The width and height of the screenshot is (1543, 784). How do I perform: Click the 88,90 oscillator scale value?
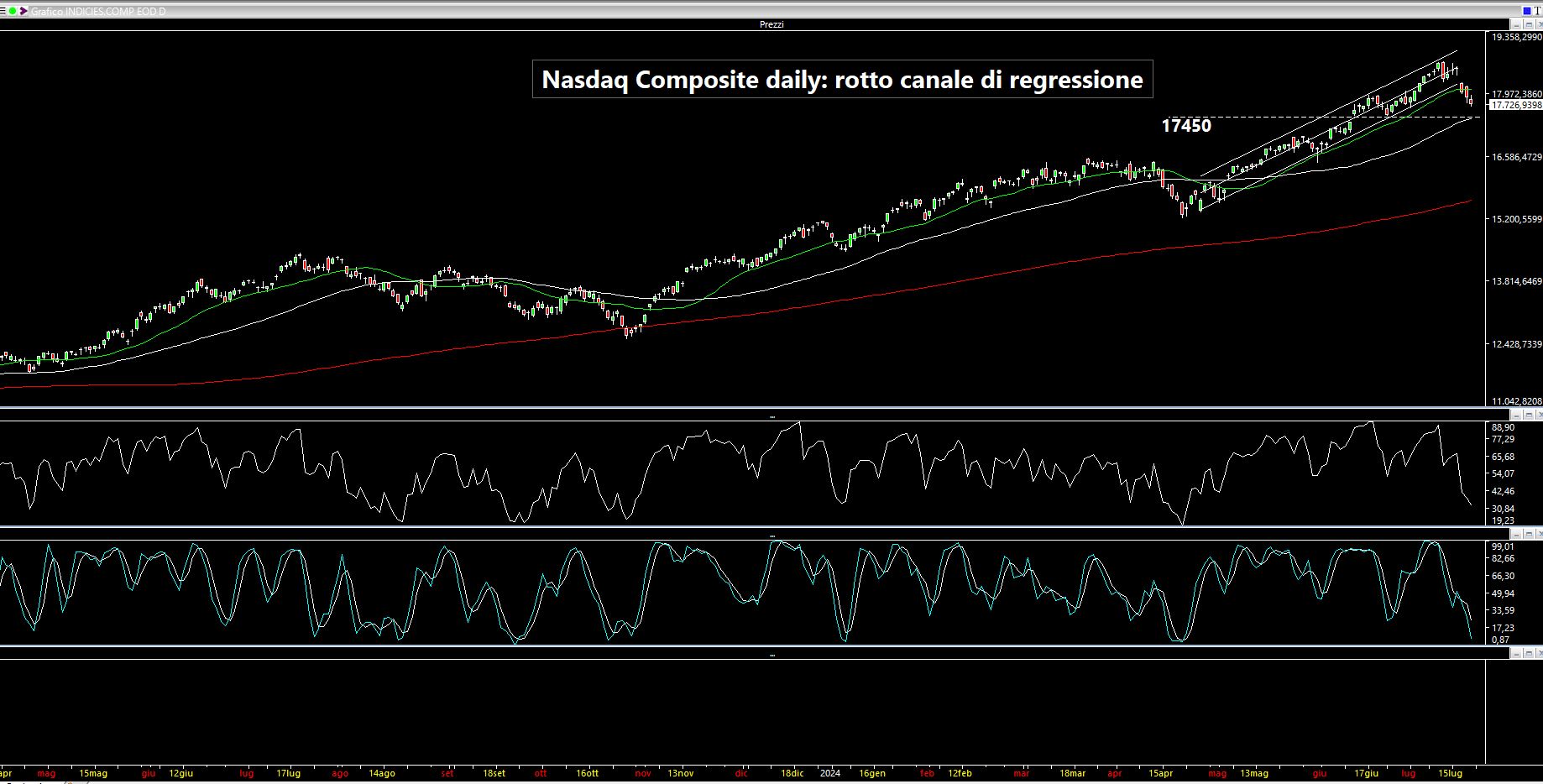click(1503, 427)
